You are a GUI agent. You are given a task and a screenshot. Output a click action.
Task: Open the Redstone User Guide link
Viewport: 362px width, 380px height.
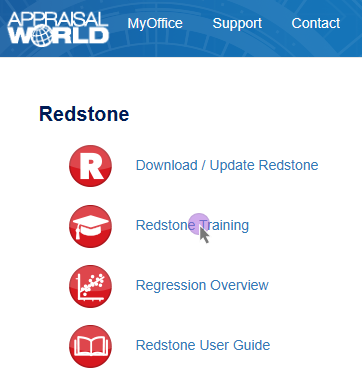click(x=203, y=345)
